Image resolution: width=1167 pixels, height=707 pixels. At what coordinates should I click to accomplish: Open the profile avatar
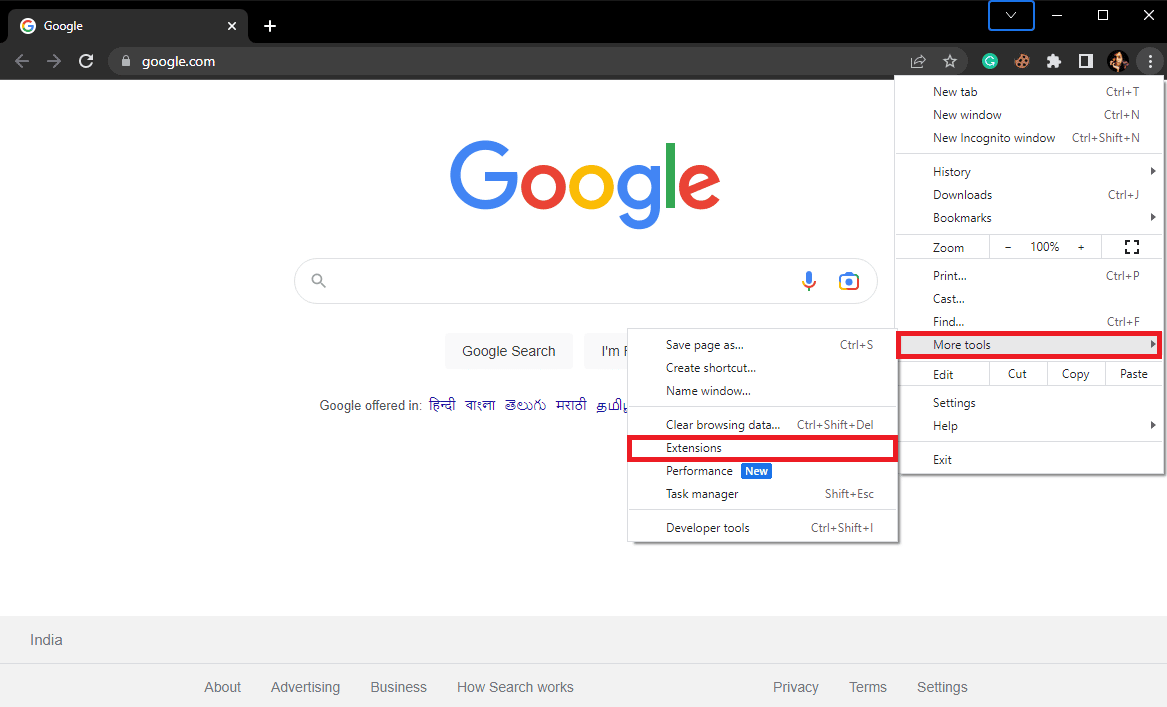[x=1118, y=61]
